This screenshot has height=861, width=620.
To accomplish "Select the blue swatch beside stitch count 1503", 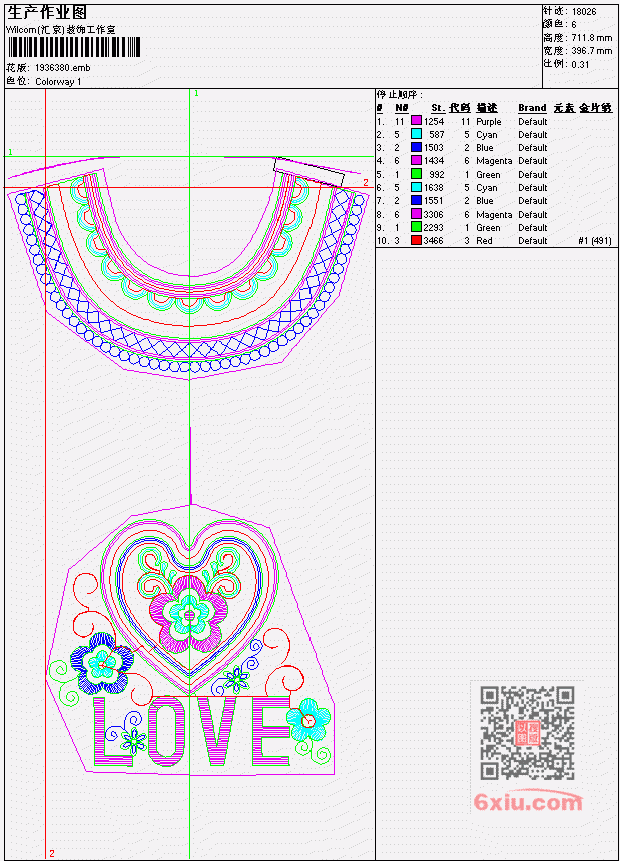I will (416, 147).
